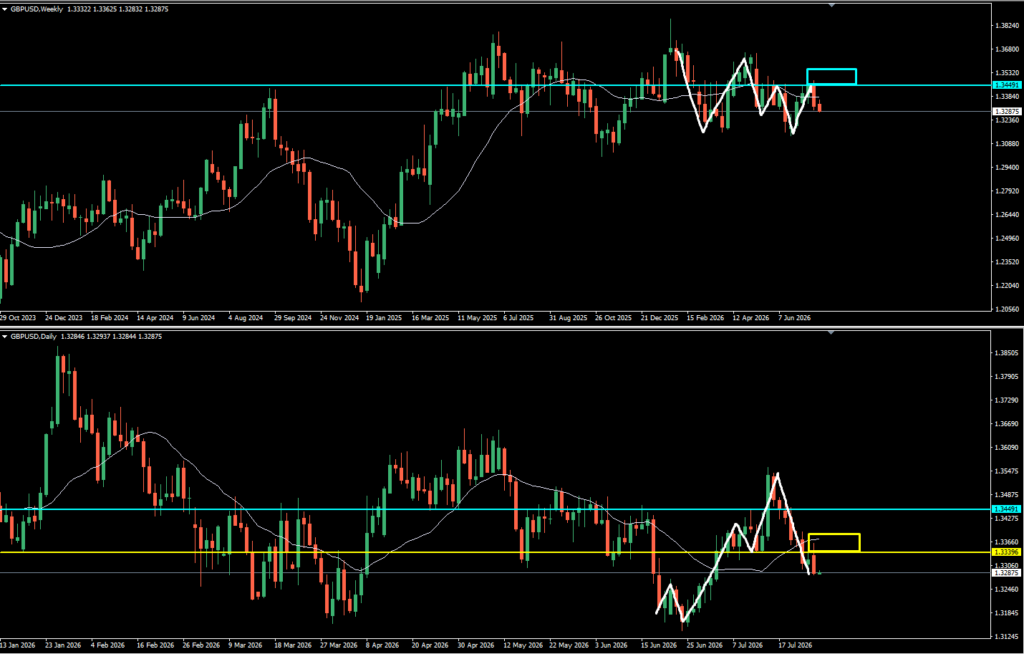
Task: Click the 1.34875 price label on Daily axis
Action: point(1006,495)
